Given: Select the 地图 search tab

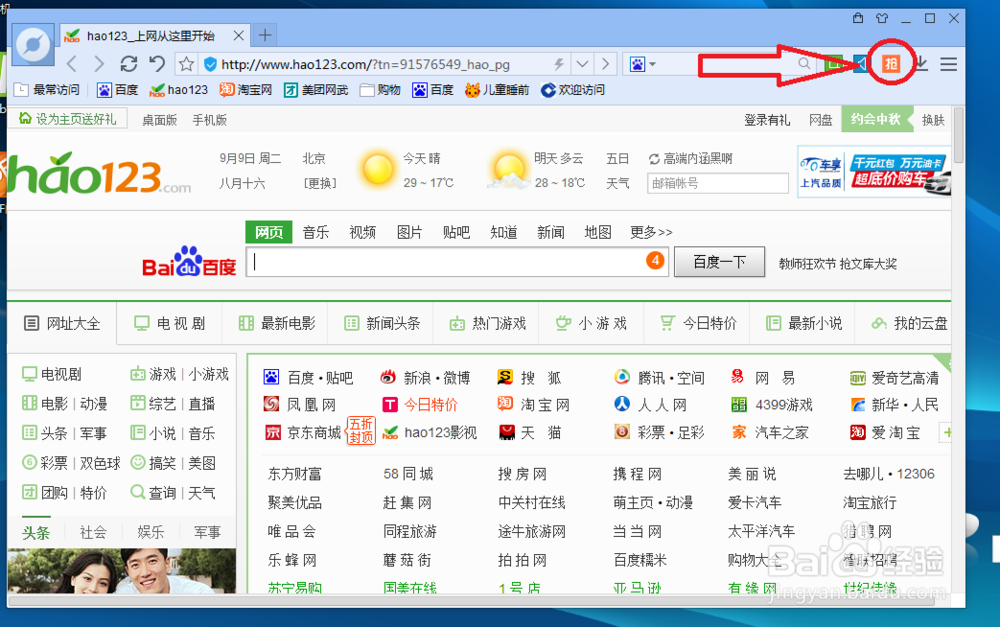Looking at the screenshot, I should pyautogui.click(x=598, y=232).
